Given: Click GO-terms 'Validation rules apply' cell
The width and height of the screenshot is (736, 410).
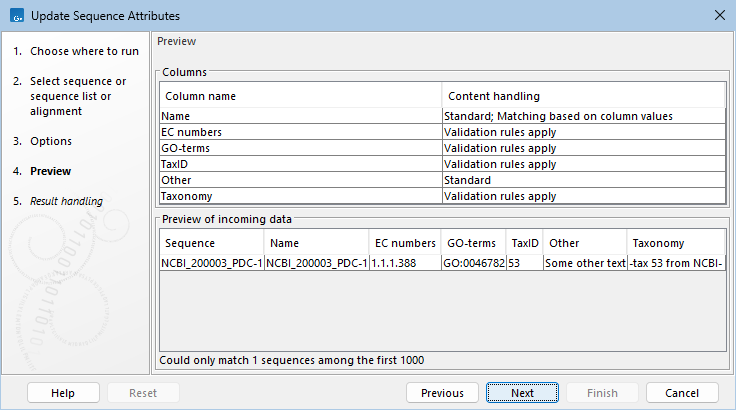Looking at the screenshot, I should click(584, 148).
